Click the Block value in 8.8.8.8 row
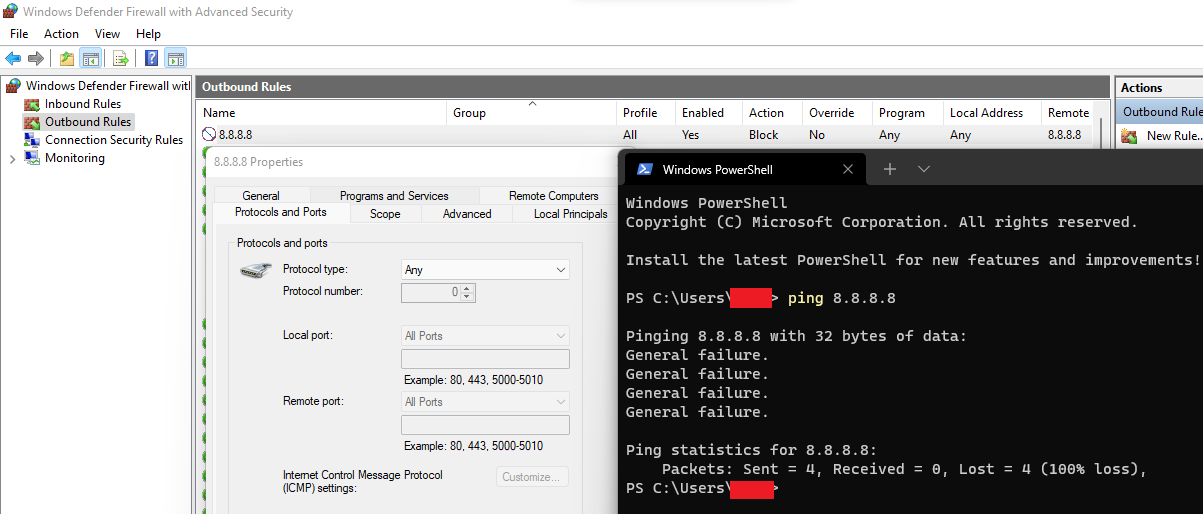 [x=764, y=135]
